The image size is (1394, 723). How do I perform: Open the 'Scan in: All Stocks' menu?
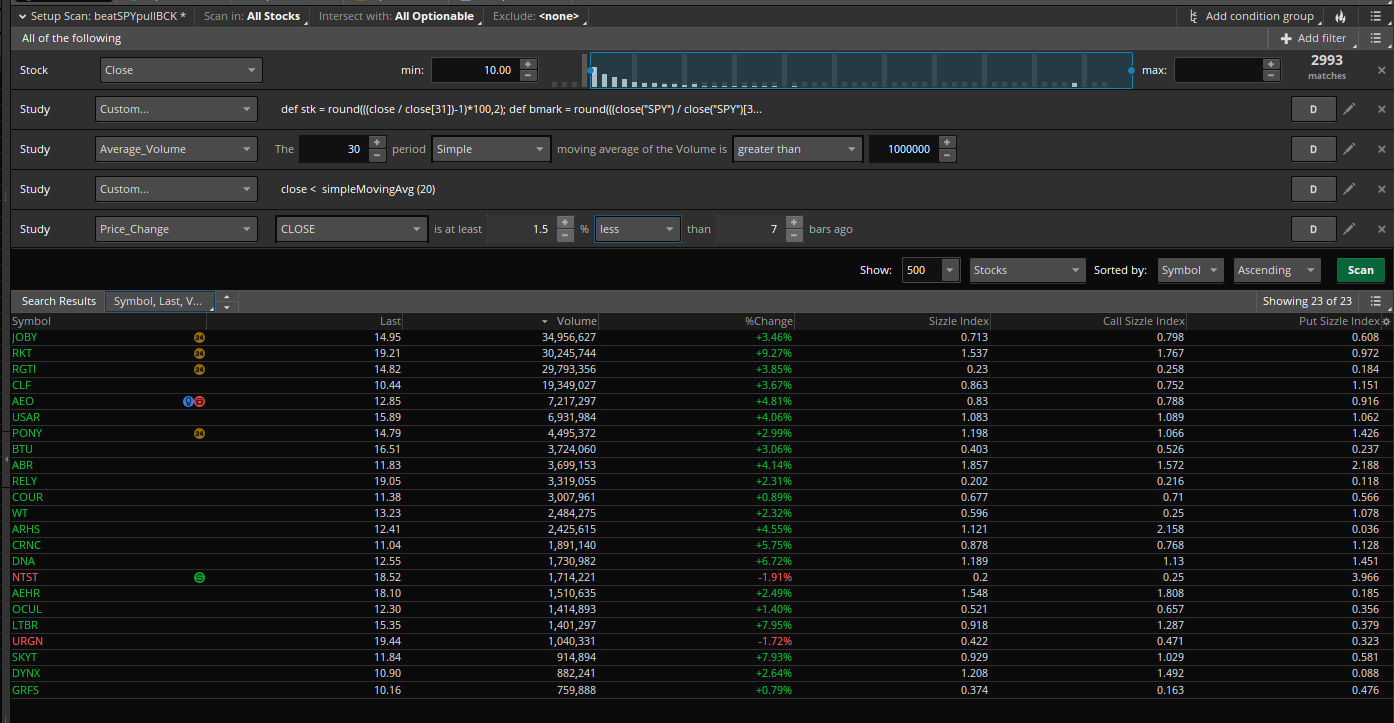[x=251, y=16]
